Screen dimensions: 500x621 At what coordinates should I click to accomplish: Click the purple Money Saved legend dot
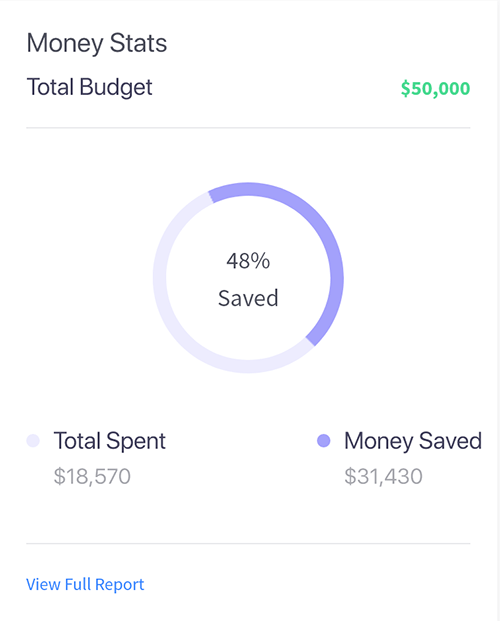(x=324, y=440)
